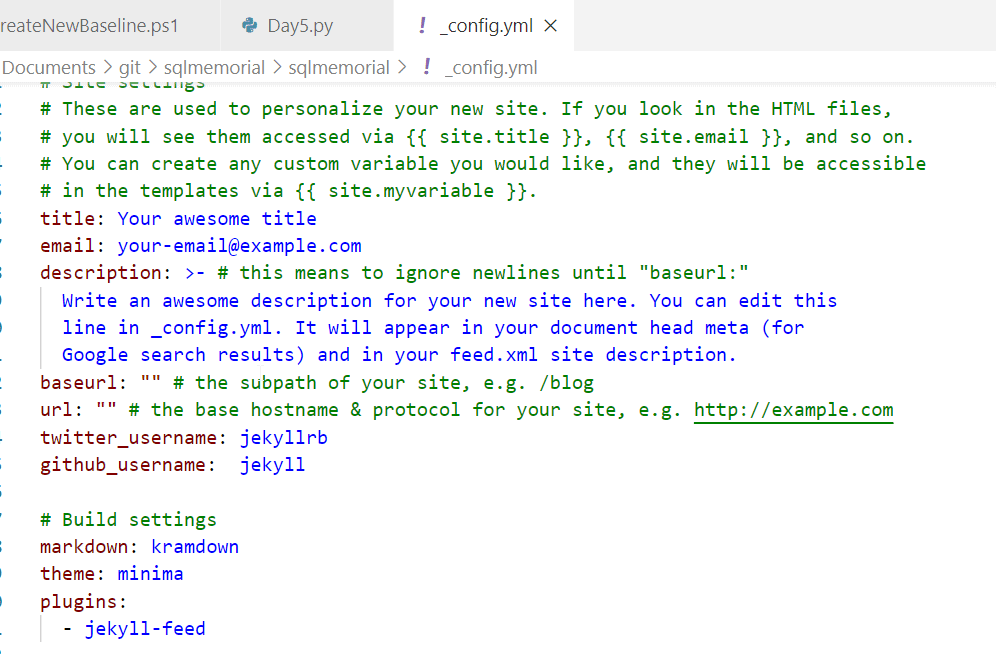The image size is (996, 654).
Task: Close the _config.yml tab
Action: pos(551,26)
